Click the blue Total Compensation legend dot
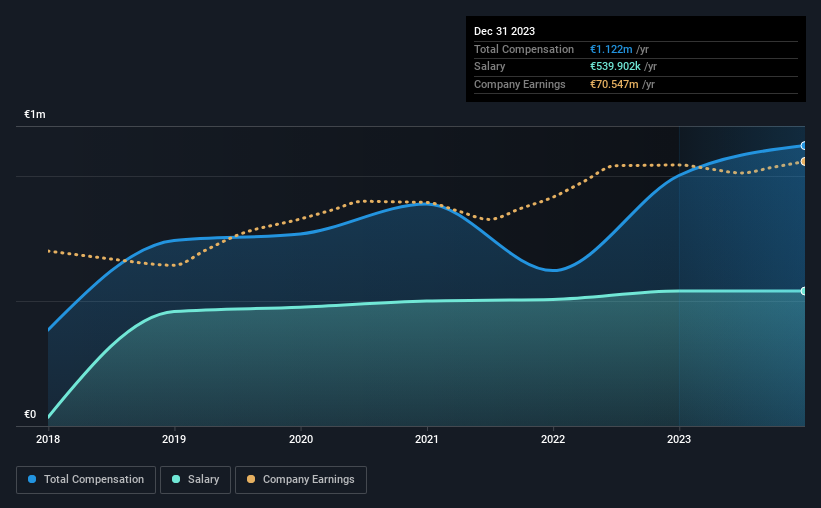Screen dimensions: 821x508 tap(32, 479)
